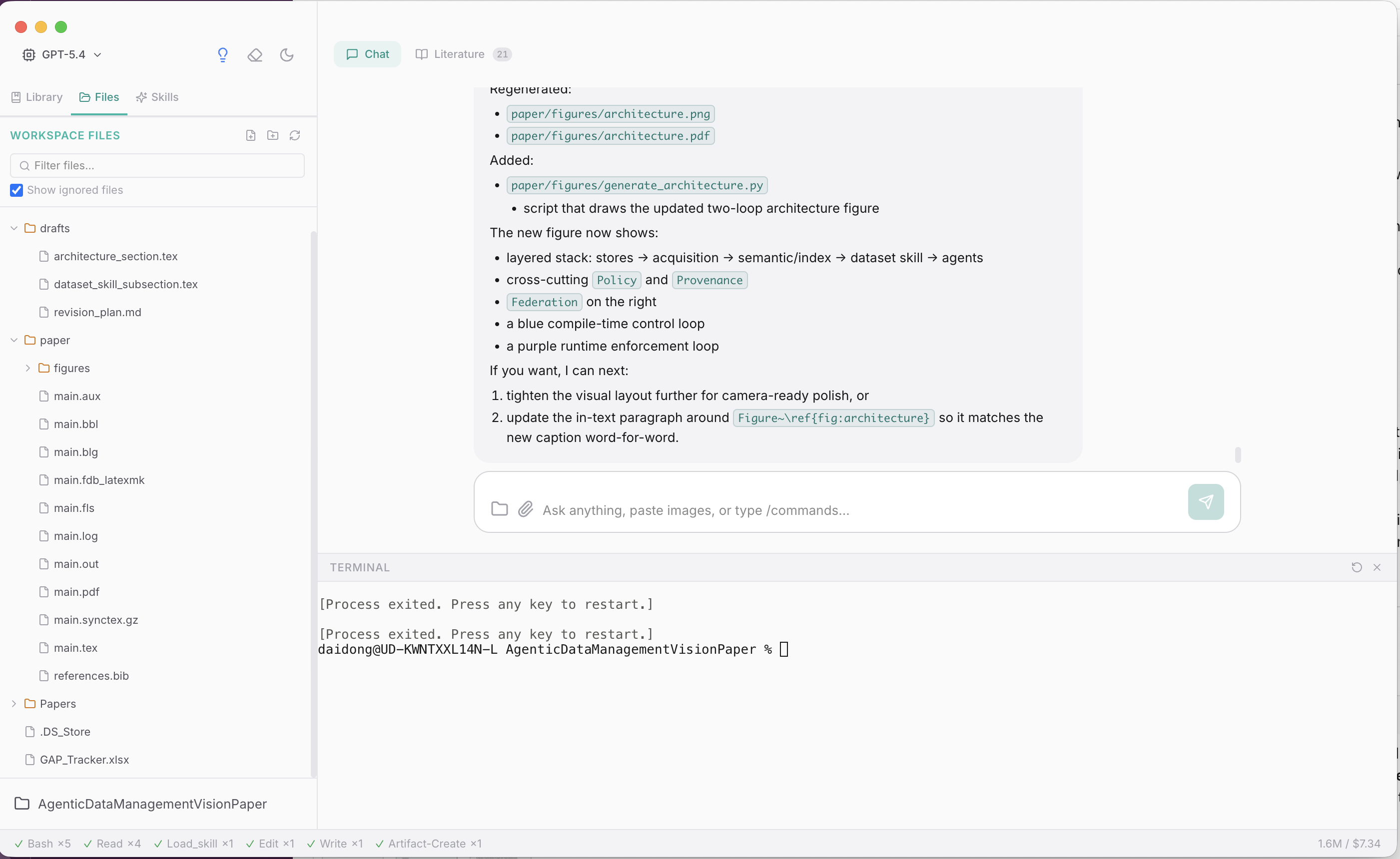
Task: Refresh the workspace files list
Action: tap(295, 135)
